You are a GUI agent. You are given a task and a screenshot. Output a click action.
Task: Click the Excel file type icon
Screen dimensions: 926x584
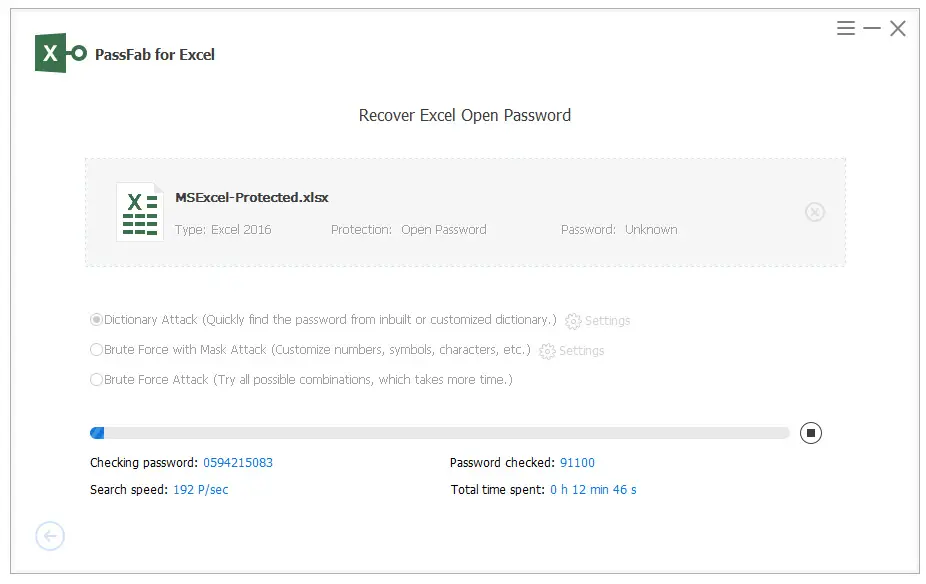click(x=140, y=212)
